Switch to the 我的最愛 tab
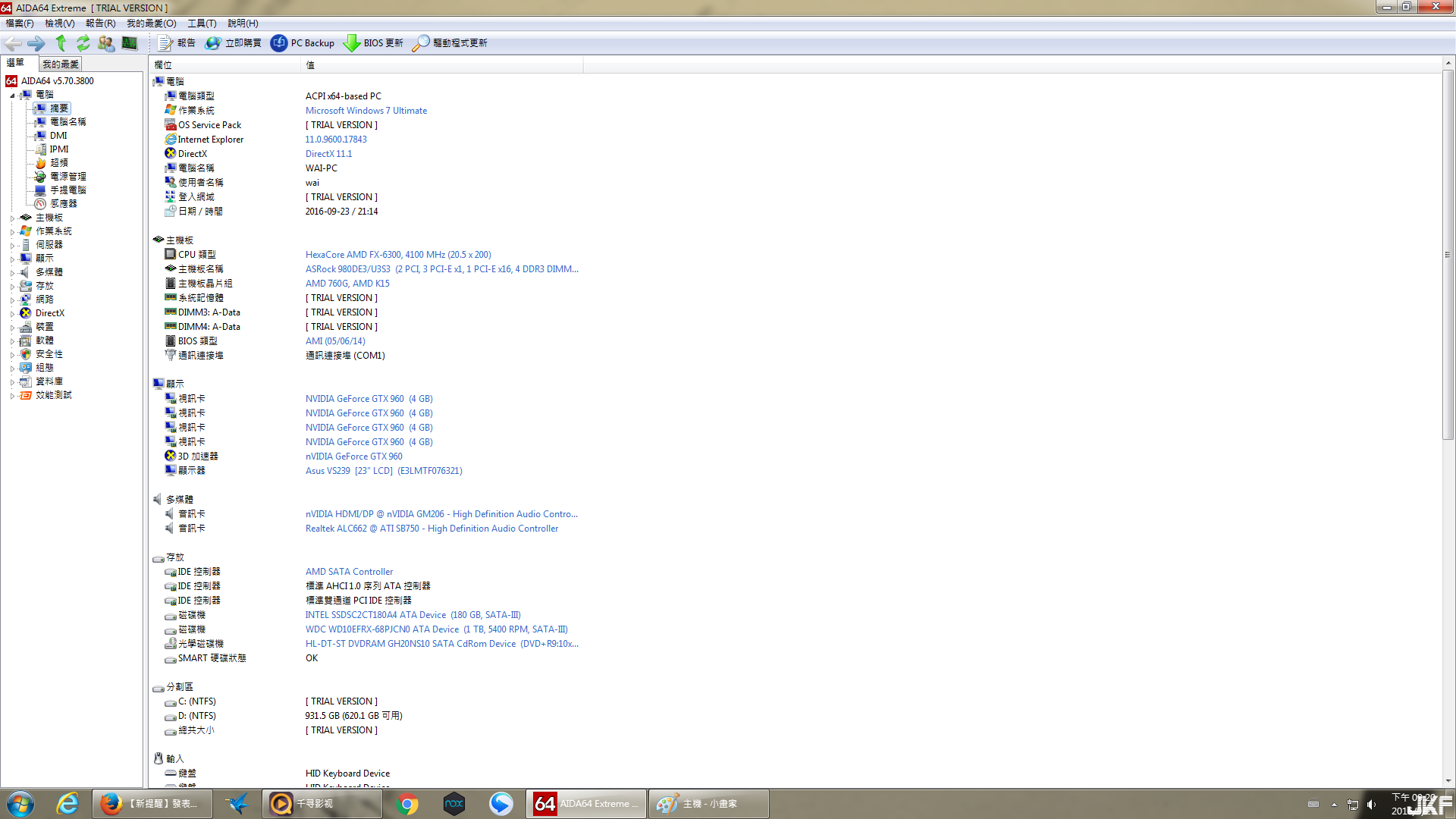 [61, 64]
